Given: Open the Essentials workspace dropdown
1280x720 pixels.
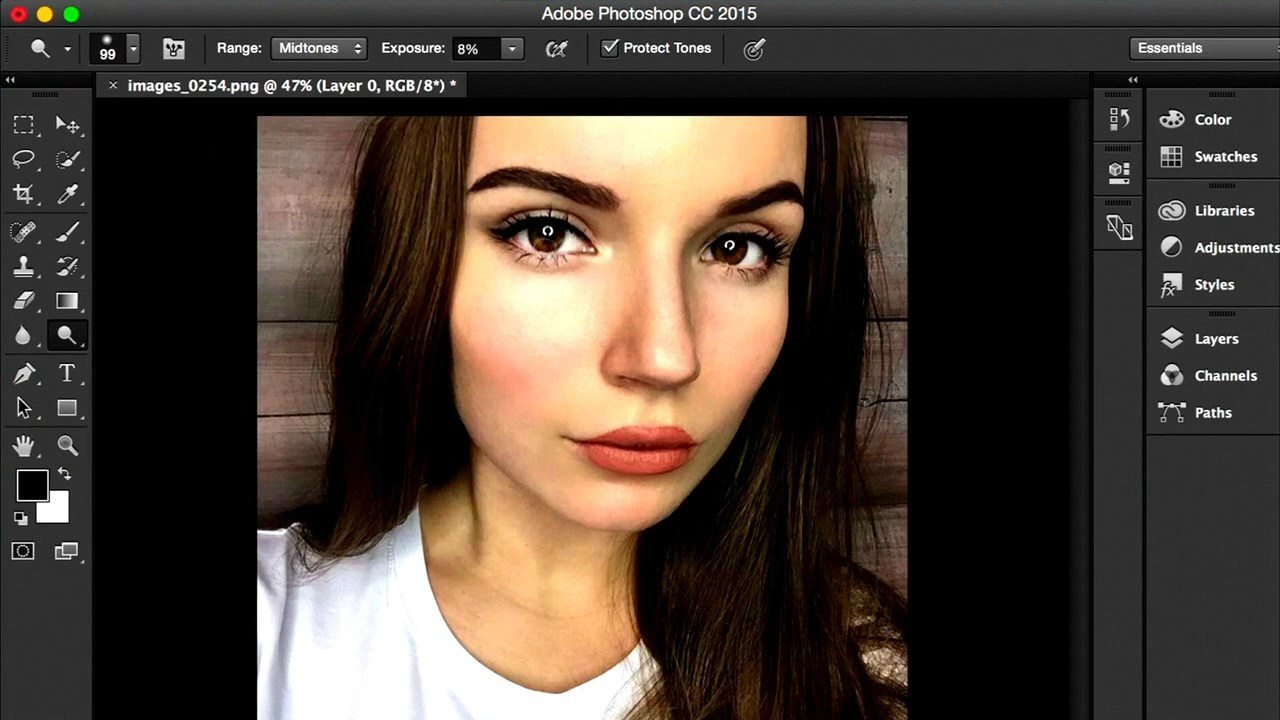Looking at the screenshot, I should 1205,48.
